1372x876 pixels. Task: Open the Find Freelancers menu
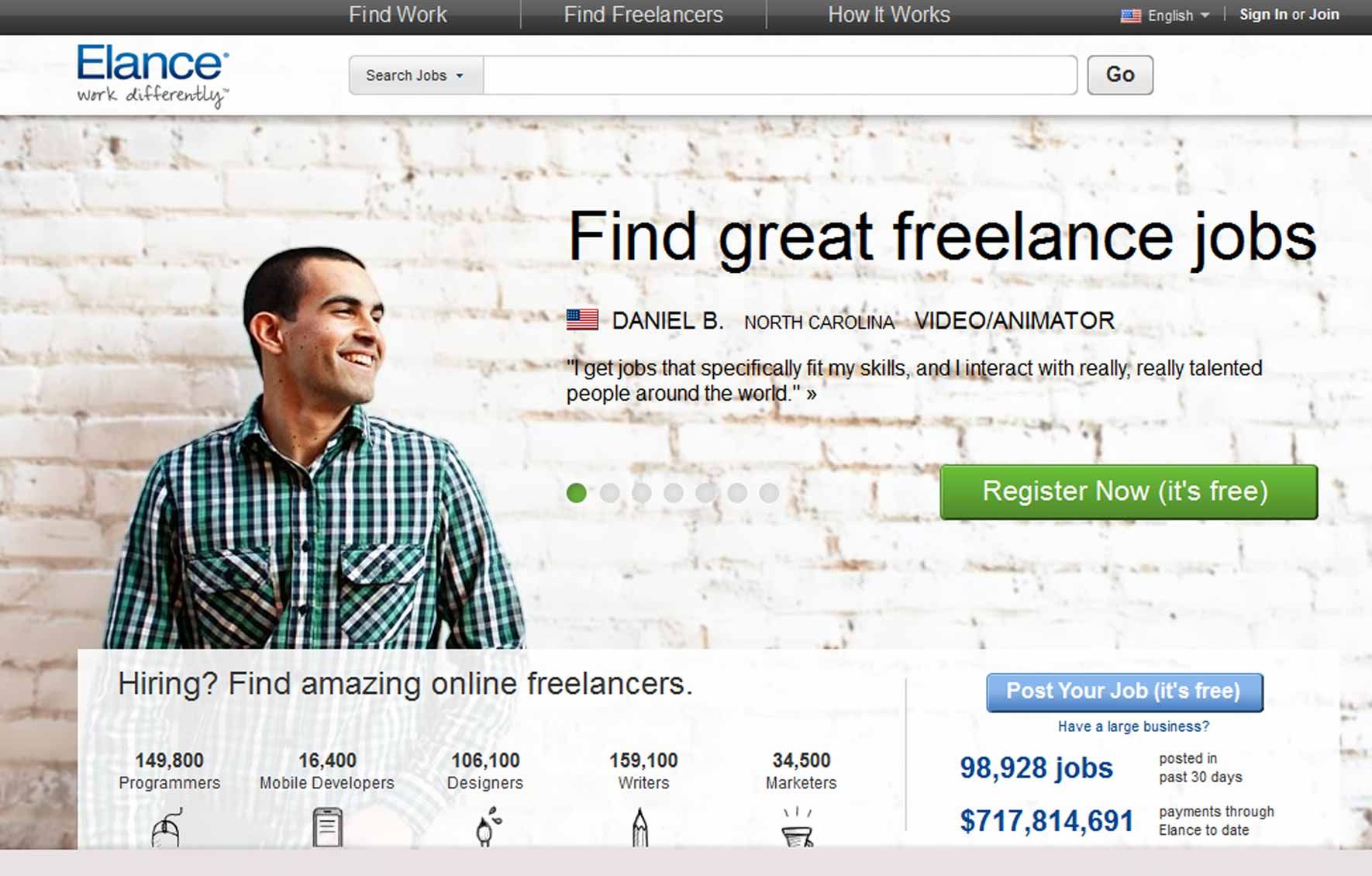click(643, 15)
